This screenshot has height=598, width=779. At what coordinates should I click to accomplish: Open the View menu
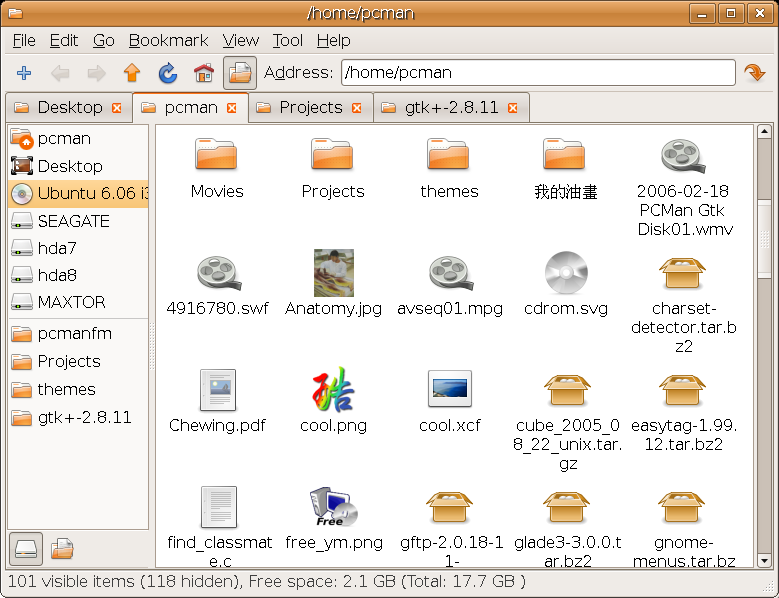240,41
